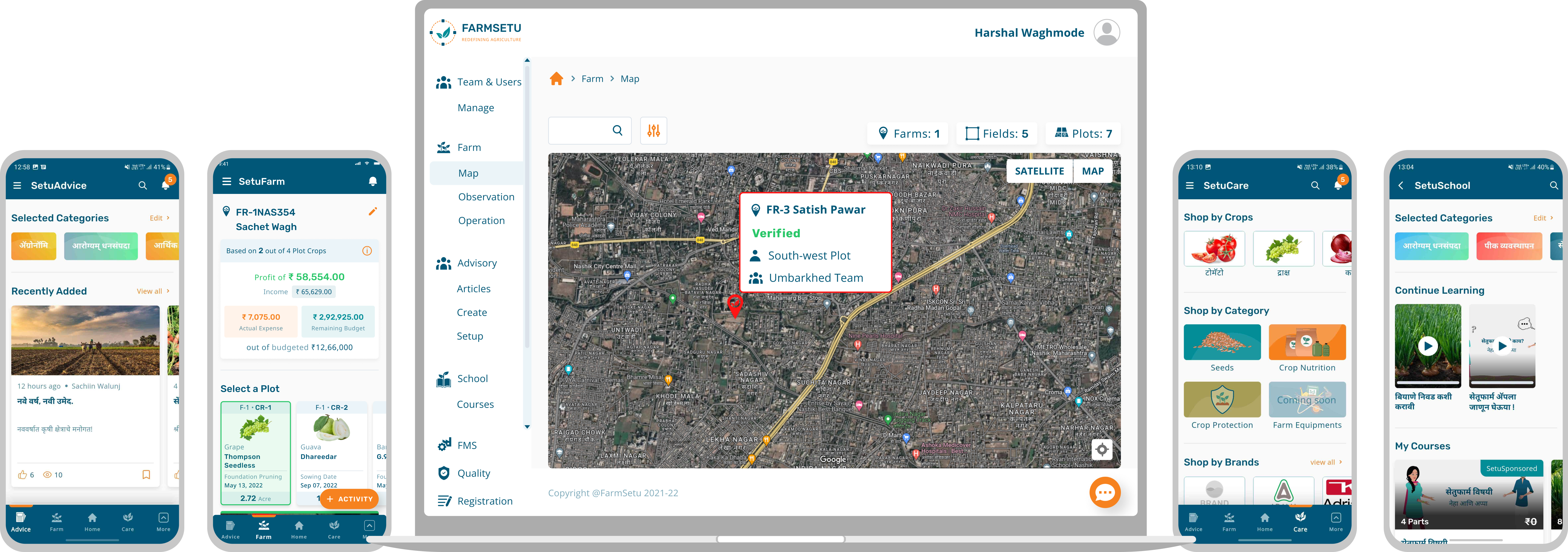The width and height of the screenshot is (1568, 552).
Task: Recenter map with locate-me button
Action: pyautogui.click(x=1102, y=450)
